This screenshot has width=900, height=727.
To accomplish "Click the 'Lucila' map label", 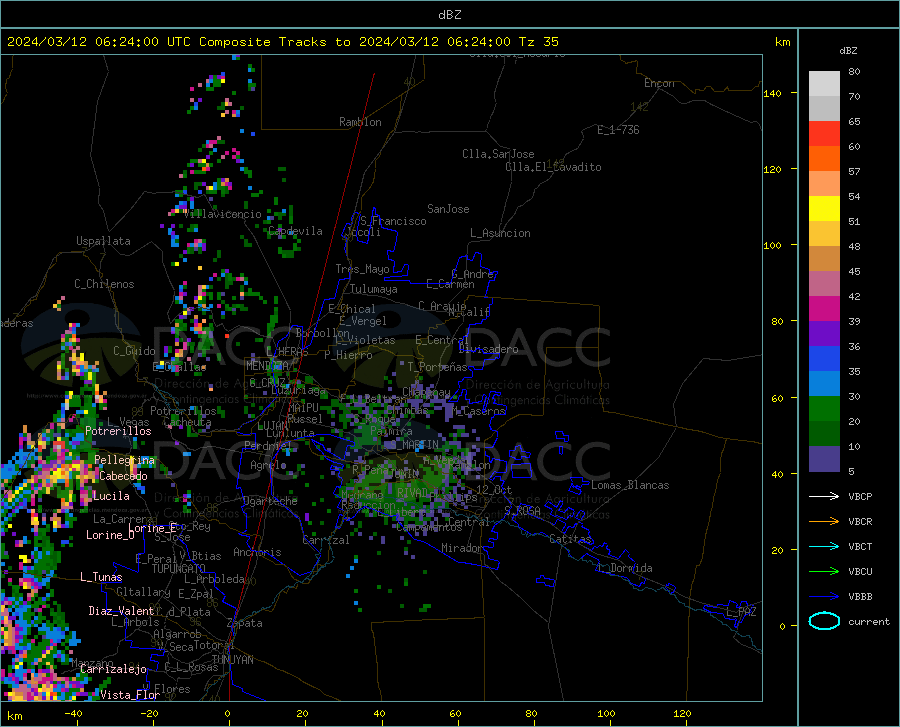I will pyautogui.click(x=111, y=496).
